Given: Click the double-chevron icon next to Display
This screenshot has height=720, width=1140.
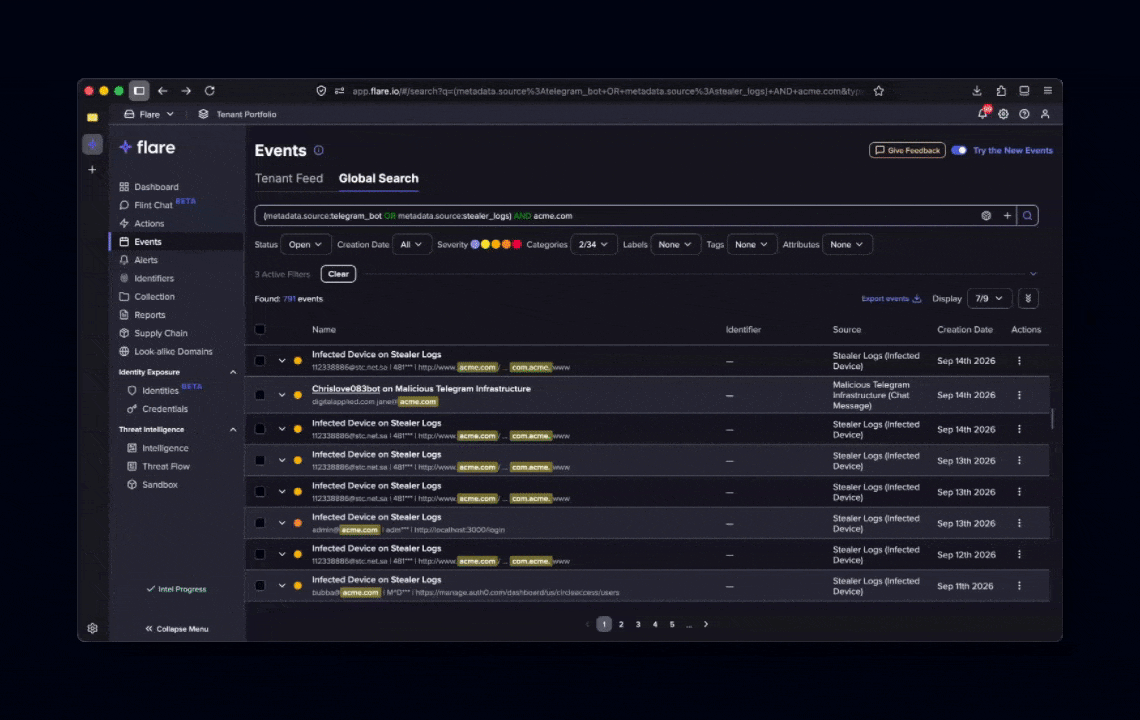Looking at the screenshot, I should tap(1028, 298).
